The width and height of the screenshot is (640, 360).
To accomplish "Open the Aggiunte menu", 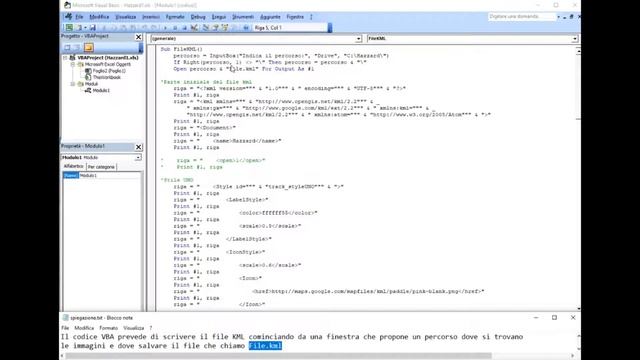I will click(270, 17).
